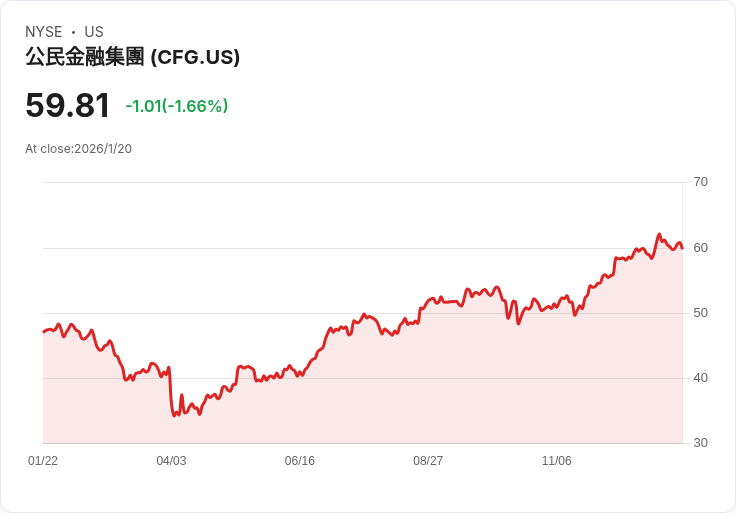Select the 08/27 date on x-axis
This screenshot has width=736, height=513.
coord(428,461)
